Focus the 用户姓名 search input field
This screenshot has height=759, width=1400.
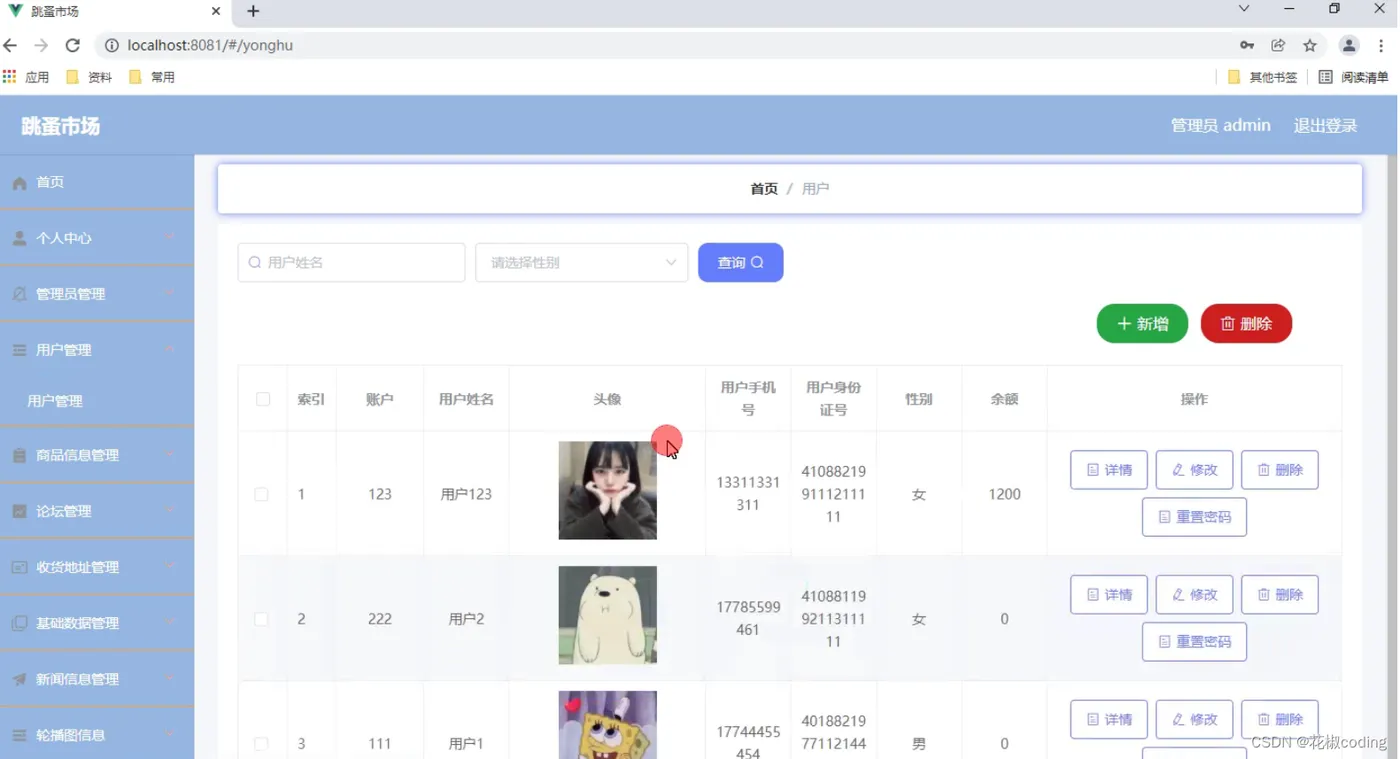pyautogui.click(x=351, y=262)
